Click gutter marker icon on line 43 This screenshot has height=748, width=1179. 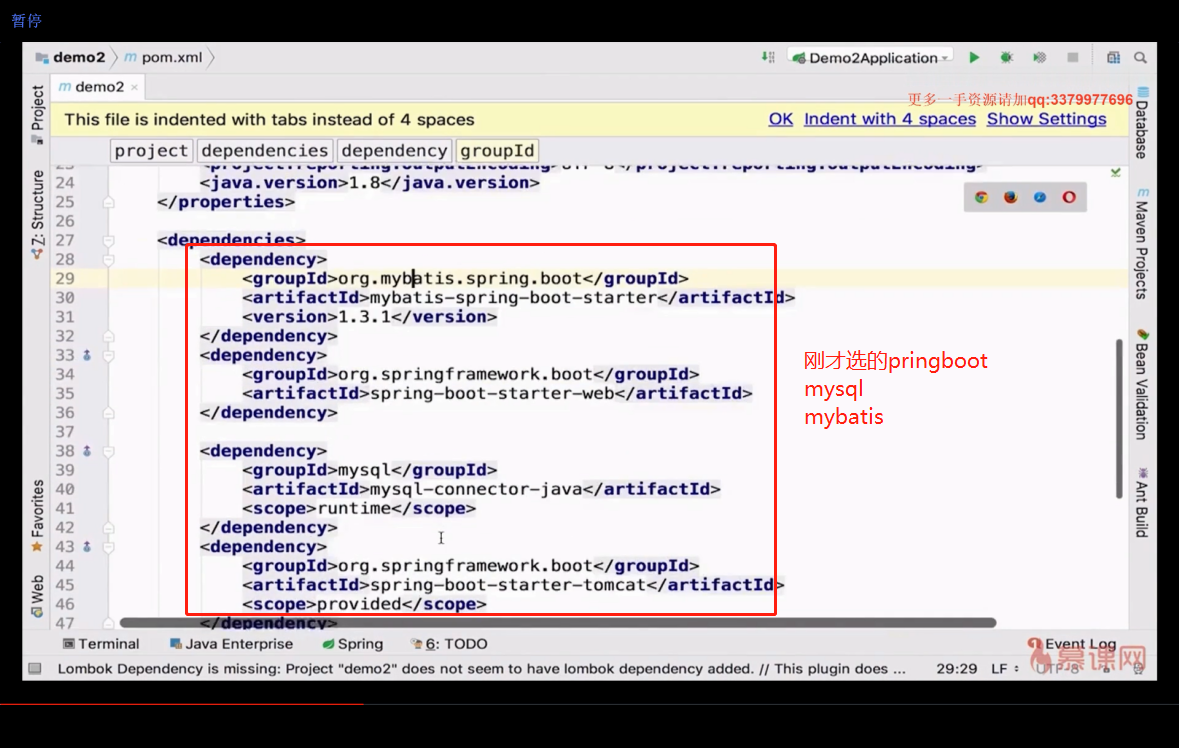tap(87, 547)
